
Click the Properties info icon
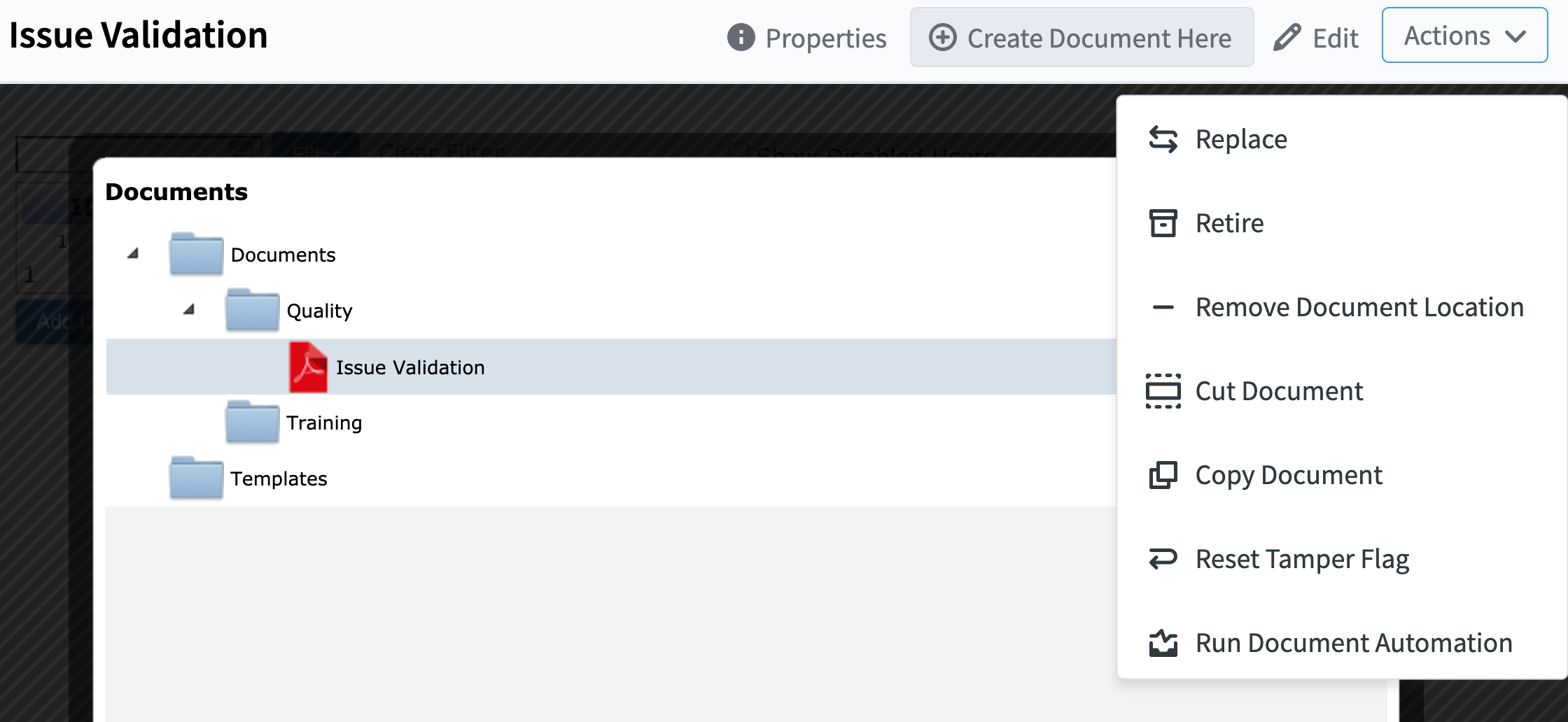[x=741, y=37]
